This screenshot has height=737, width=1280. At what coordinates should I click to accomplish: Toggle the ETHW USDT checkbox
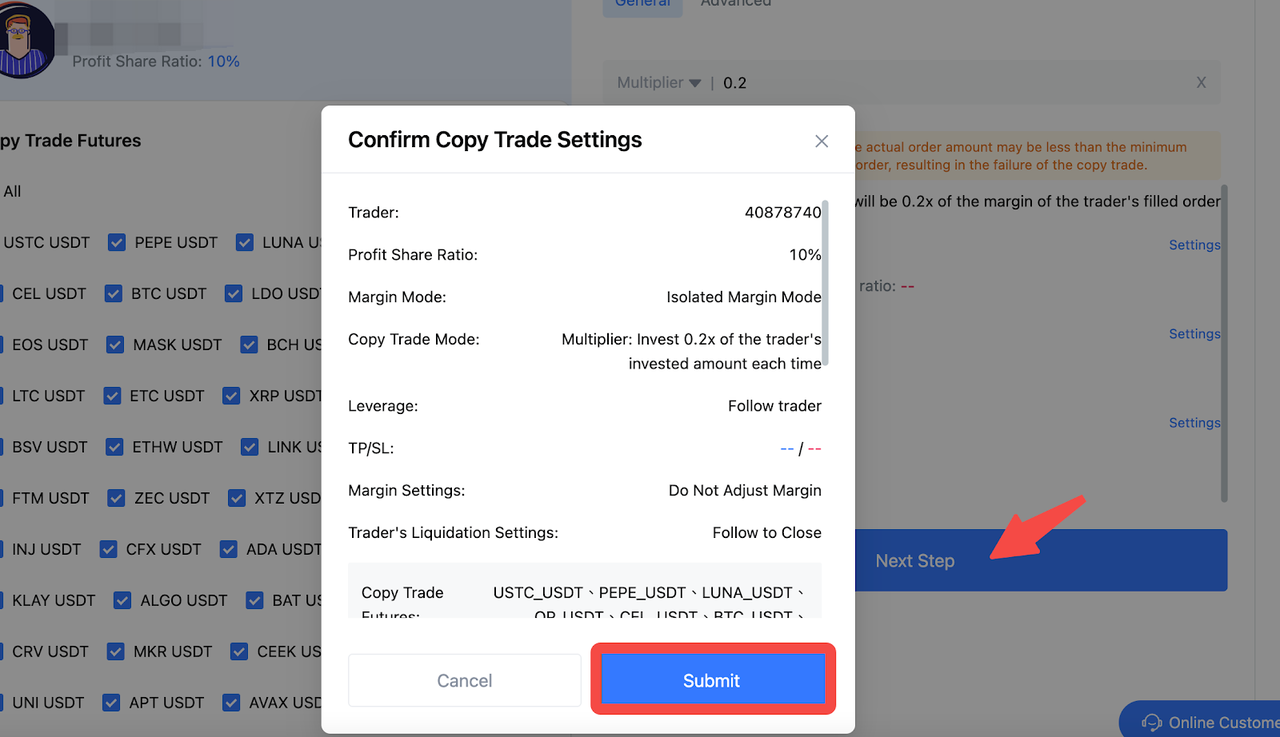[x=114, y=446]
